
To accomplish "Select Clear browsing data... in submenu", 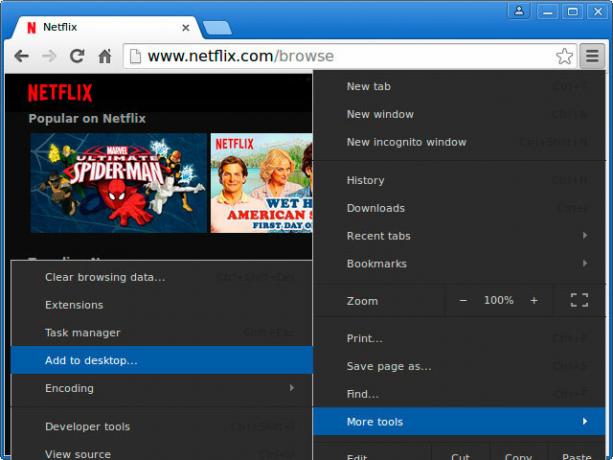I will click(162, 277).
